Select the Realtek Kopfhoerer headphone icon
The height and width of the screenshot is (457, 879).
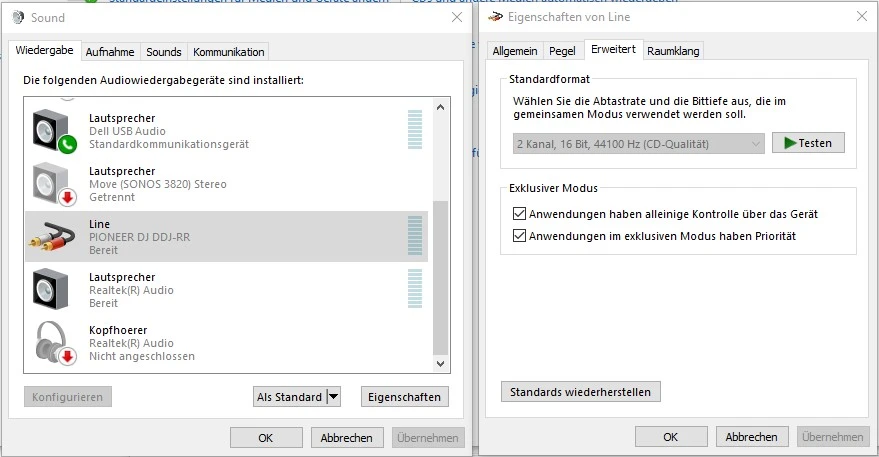tap(53, 343)
